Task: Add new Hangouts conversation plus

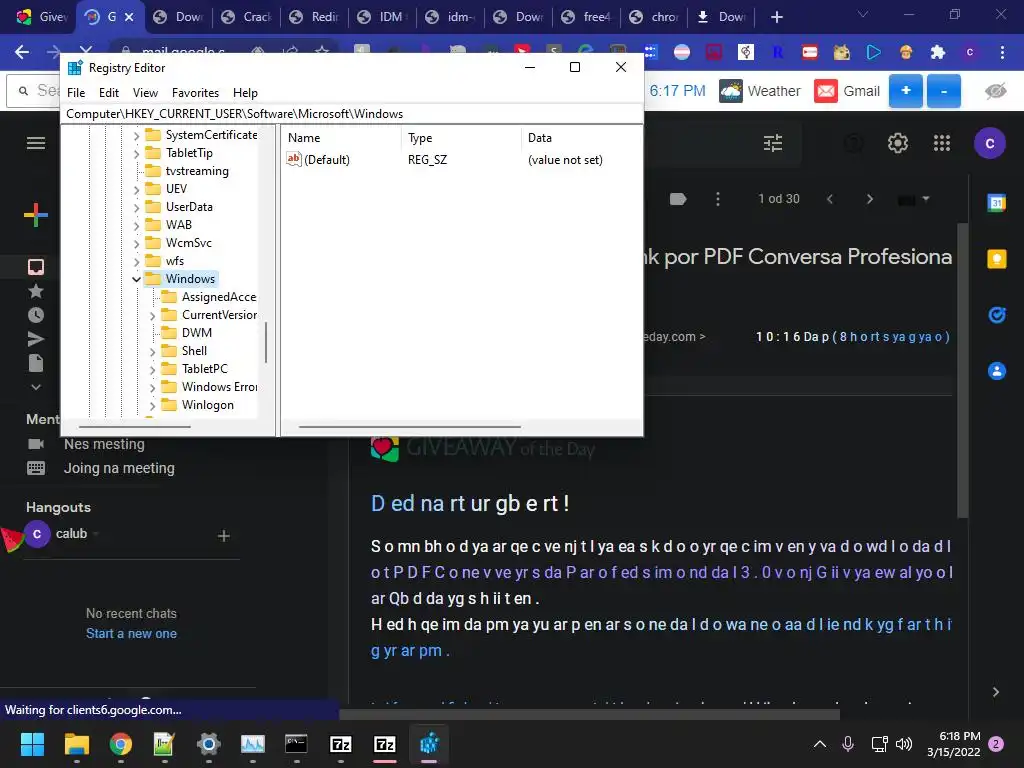Action: point(223,536)
